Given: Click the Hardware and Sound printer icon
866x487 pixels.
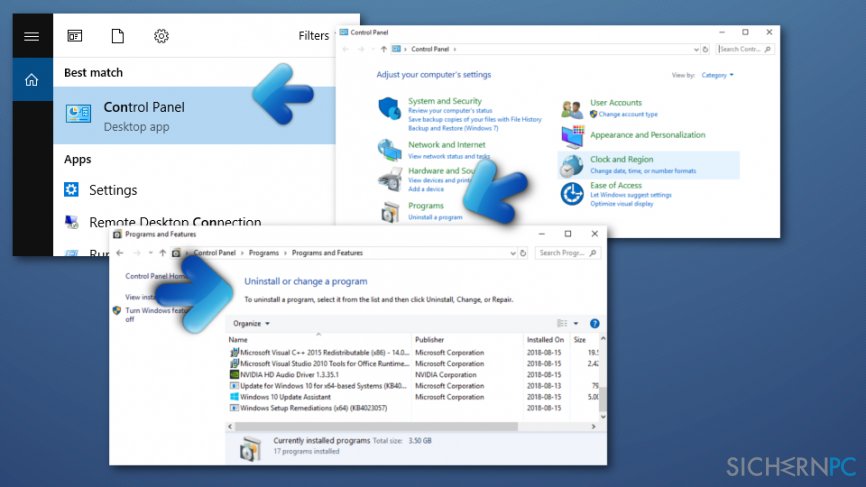Looking at the screenshot, I should [390, 179].
